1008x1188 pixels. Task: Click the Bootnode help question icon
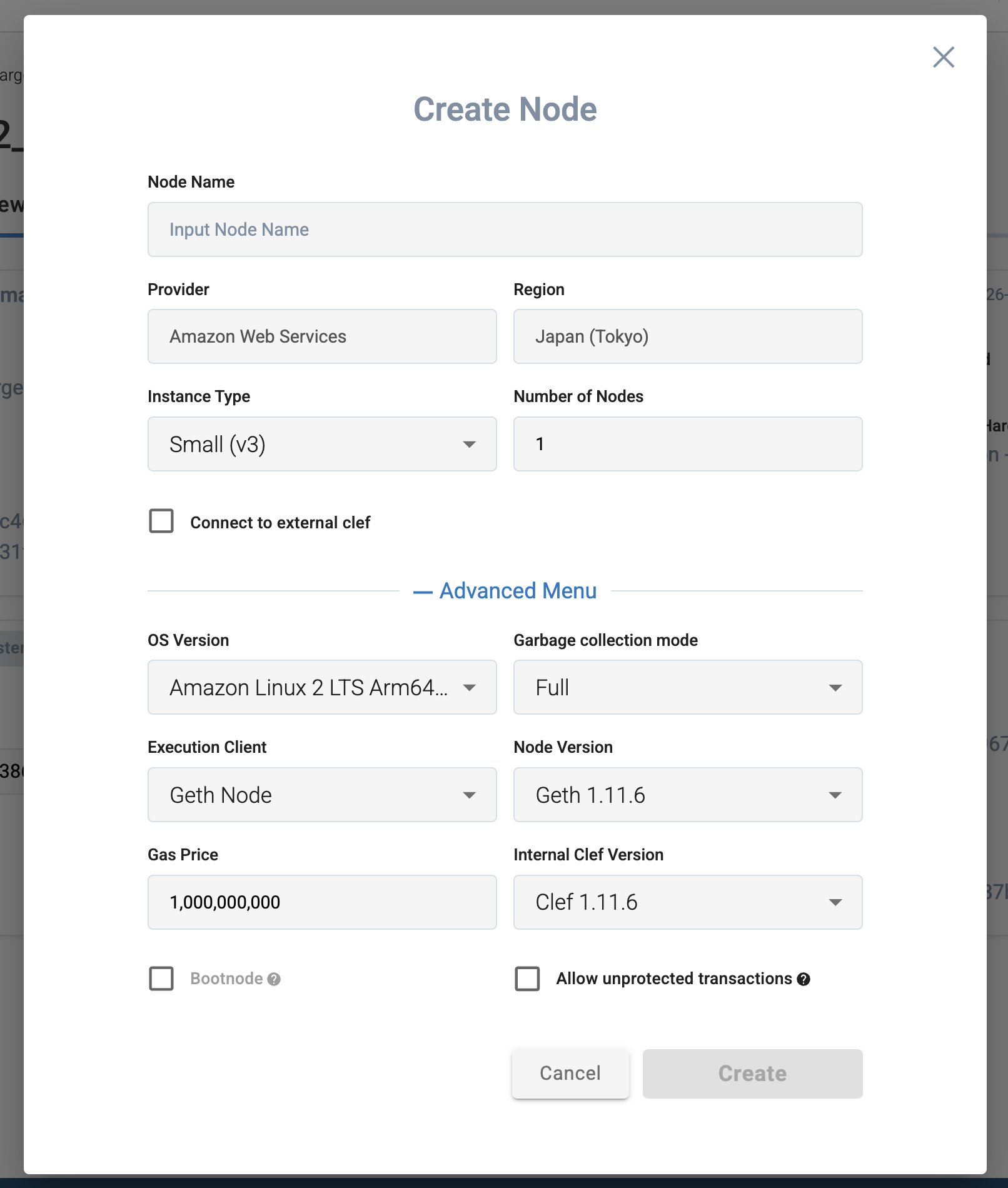(x=274, y=979)
